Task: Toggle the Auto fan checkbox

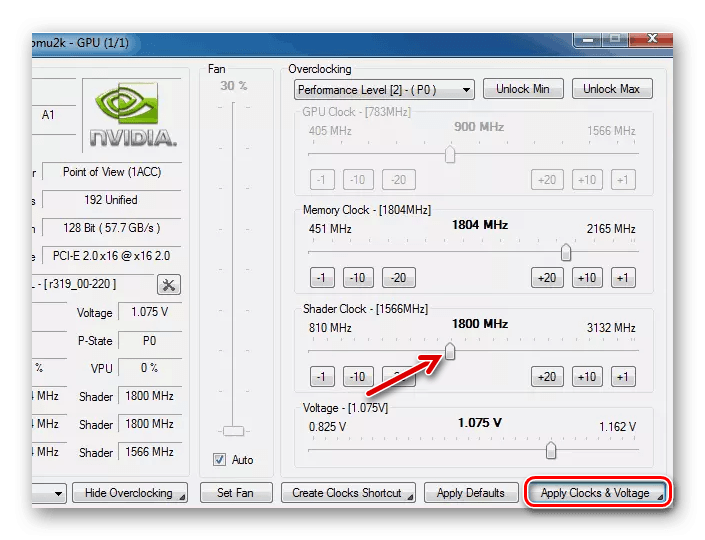Action: [219, 460]
